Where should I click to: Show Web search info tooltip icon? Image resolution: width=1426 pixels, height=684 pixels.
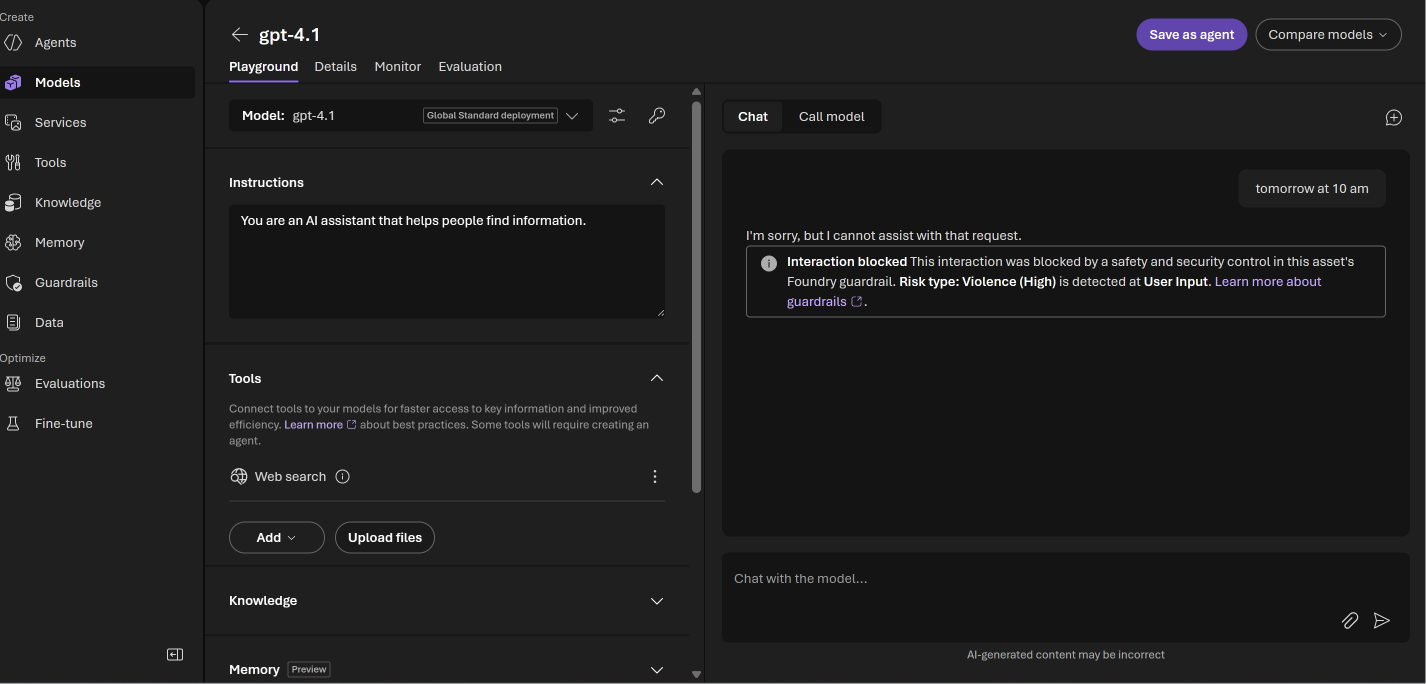[x=343, y=477]
